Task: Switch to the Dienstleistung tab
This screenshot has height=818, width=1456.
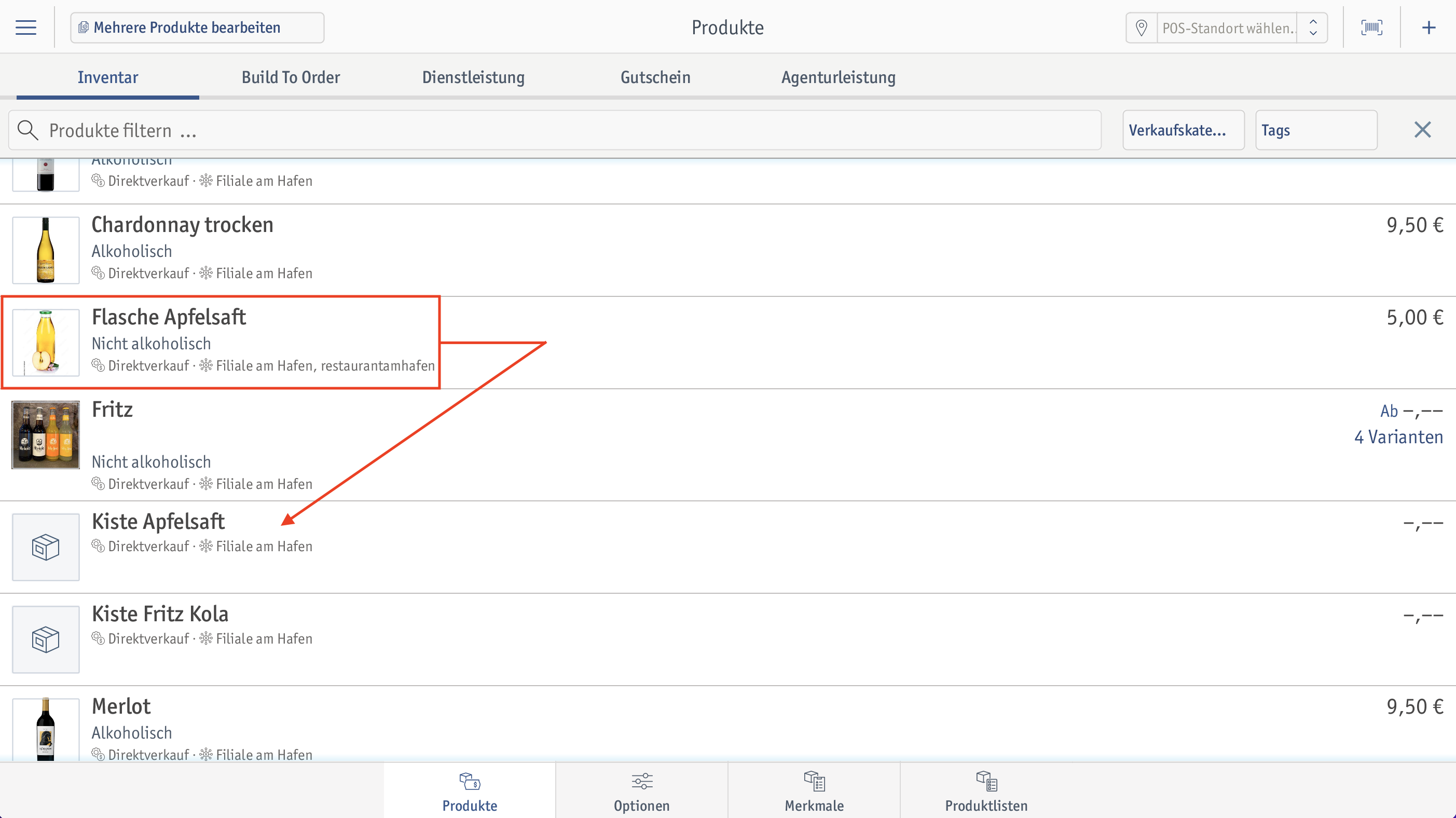Action: click(x=473, y=77)
